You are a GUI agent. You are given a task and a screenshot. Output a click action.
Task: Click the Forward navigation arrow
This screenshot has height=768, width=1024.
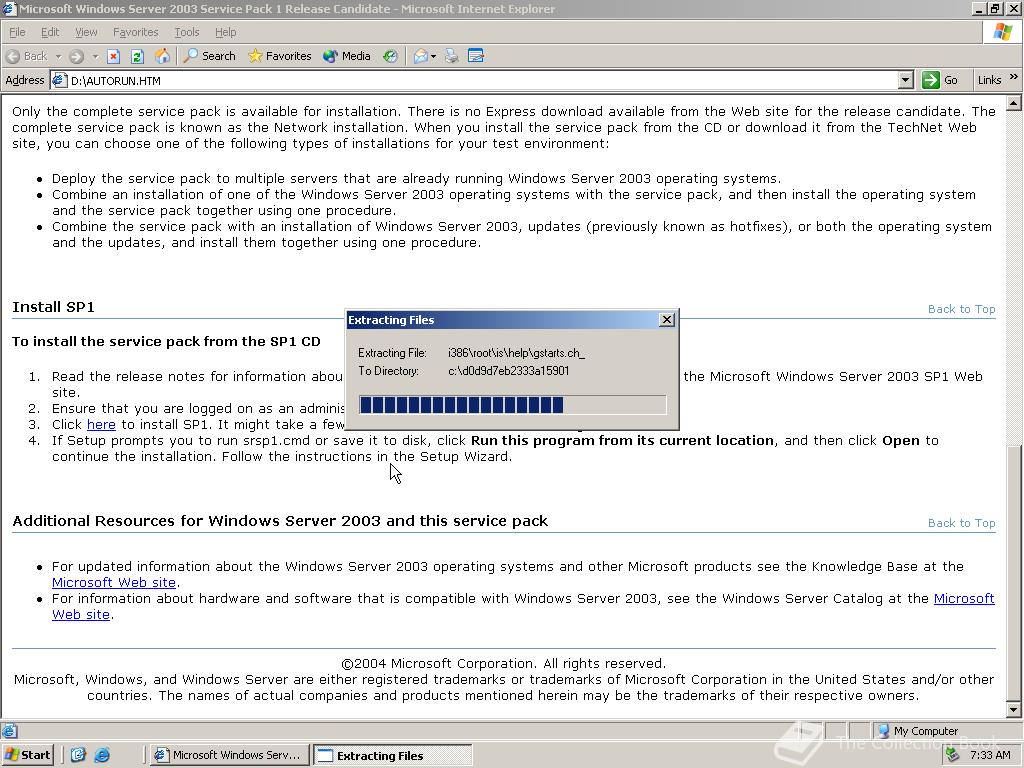click(x=76, y=56)
